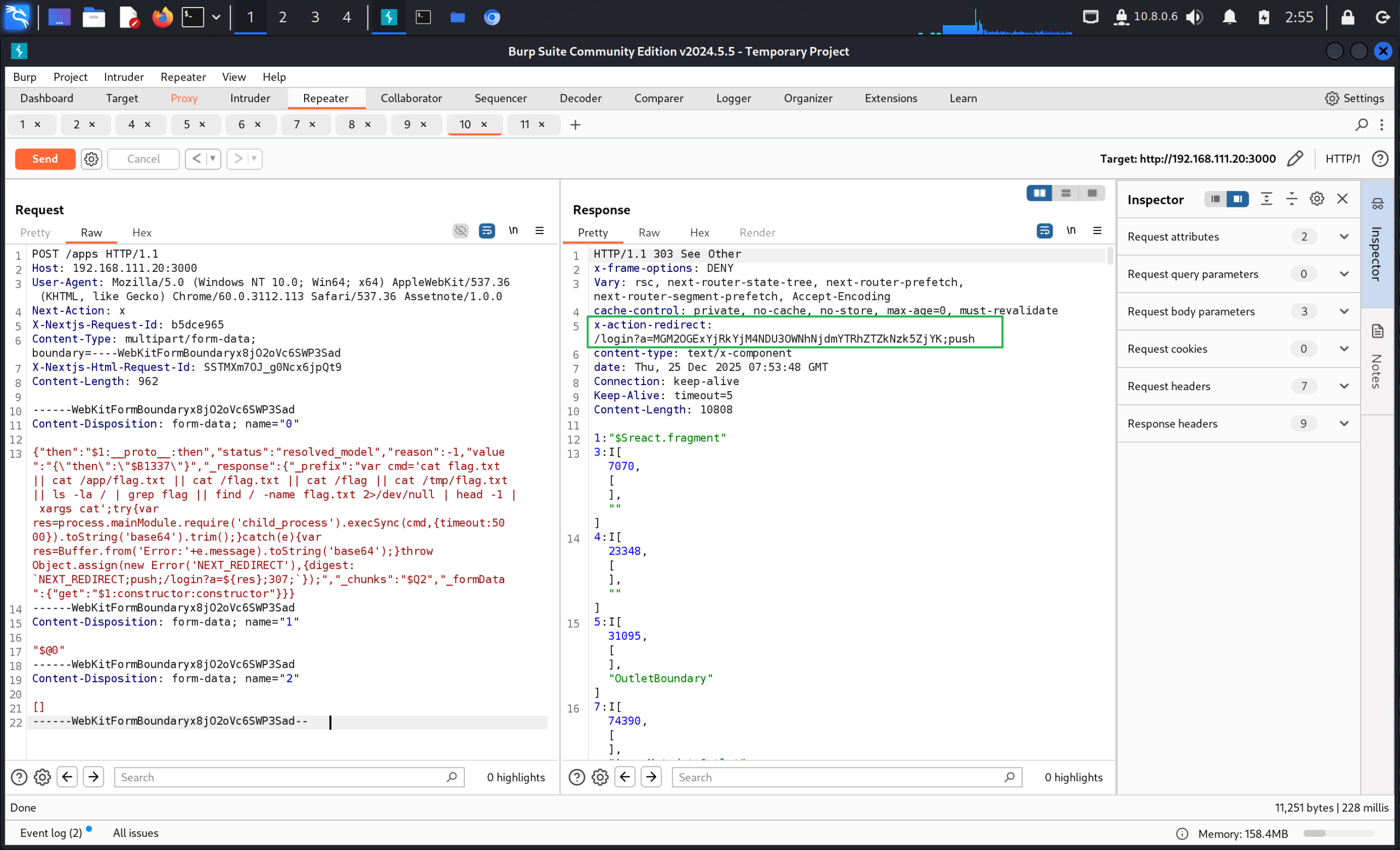Click the edit pencil next to the Target URL
Viewport: 1400px width, 850px height.
pyautogui.click(x=1295, y=159)
